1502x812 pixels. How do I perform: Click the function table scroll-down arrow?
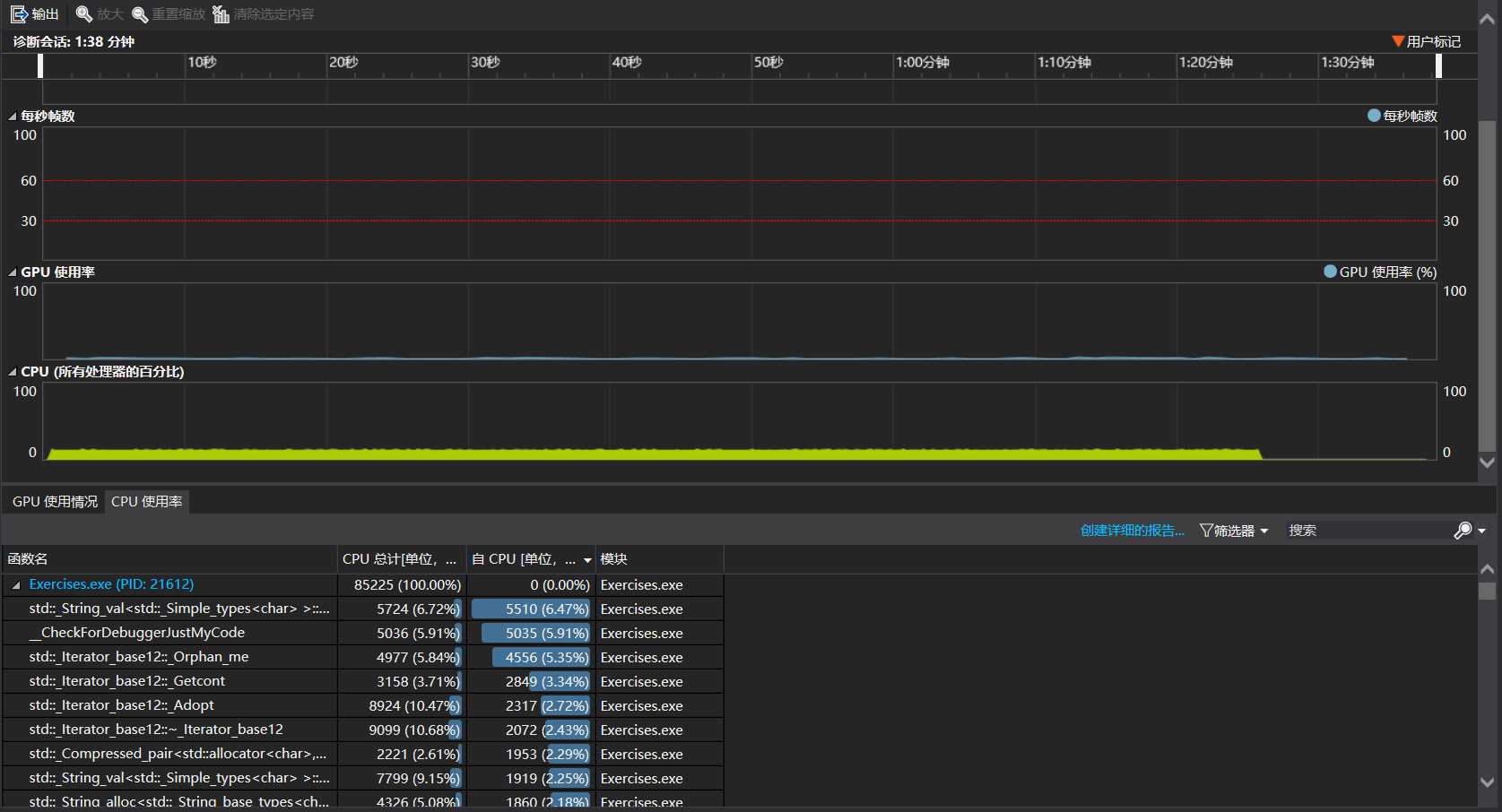pyautogui.click(x=1488, y=782)
